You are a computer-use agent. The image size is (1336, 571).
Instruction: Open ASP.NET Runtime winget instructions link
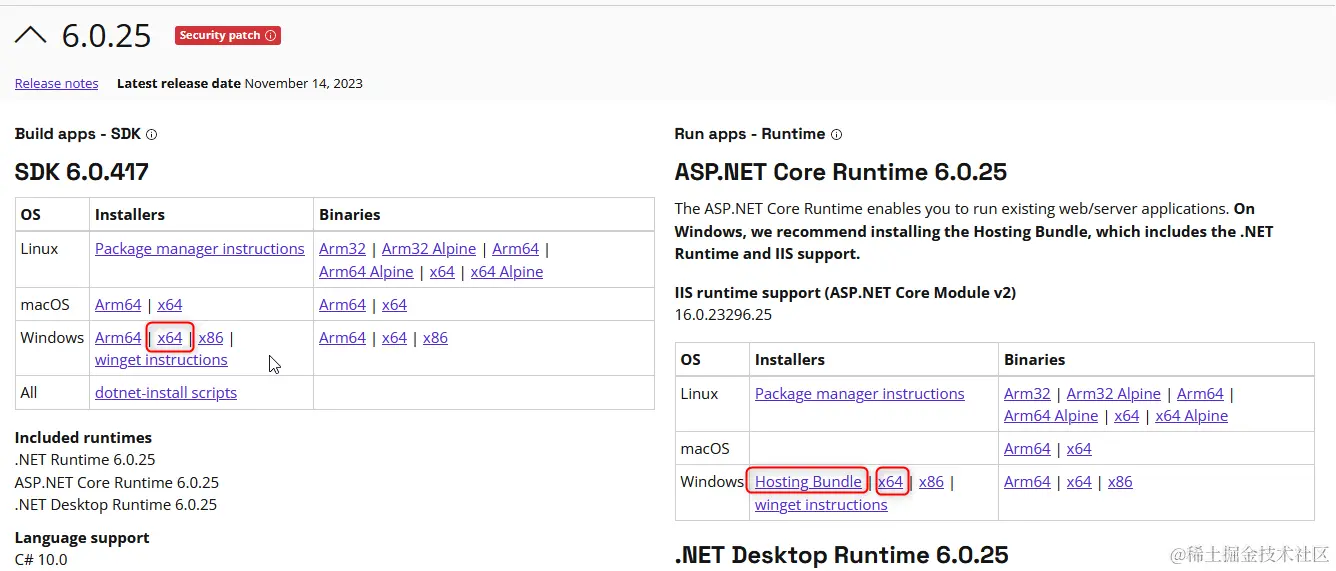821,505
